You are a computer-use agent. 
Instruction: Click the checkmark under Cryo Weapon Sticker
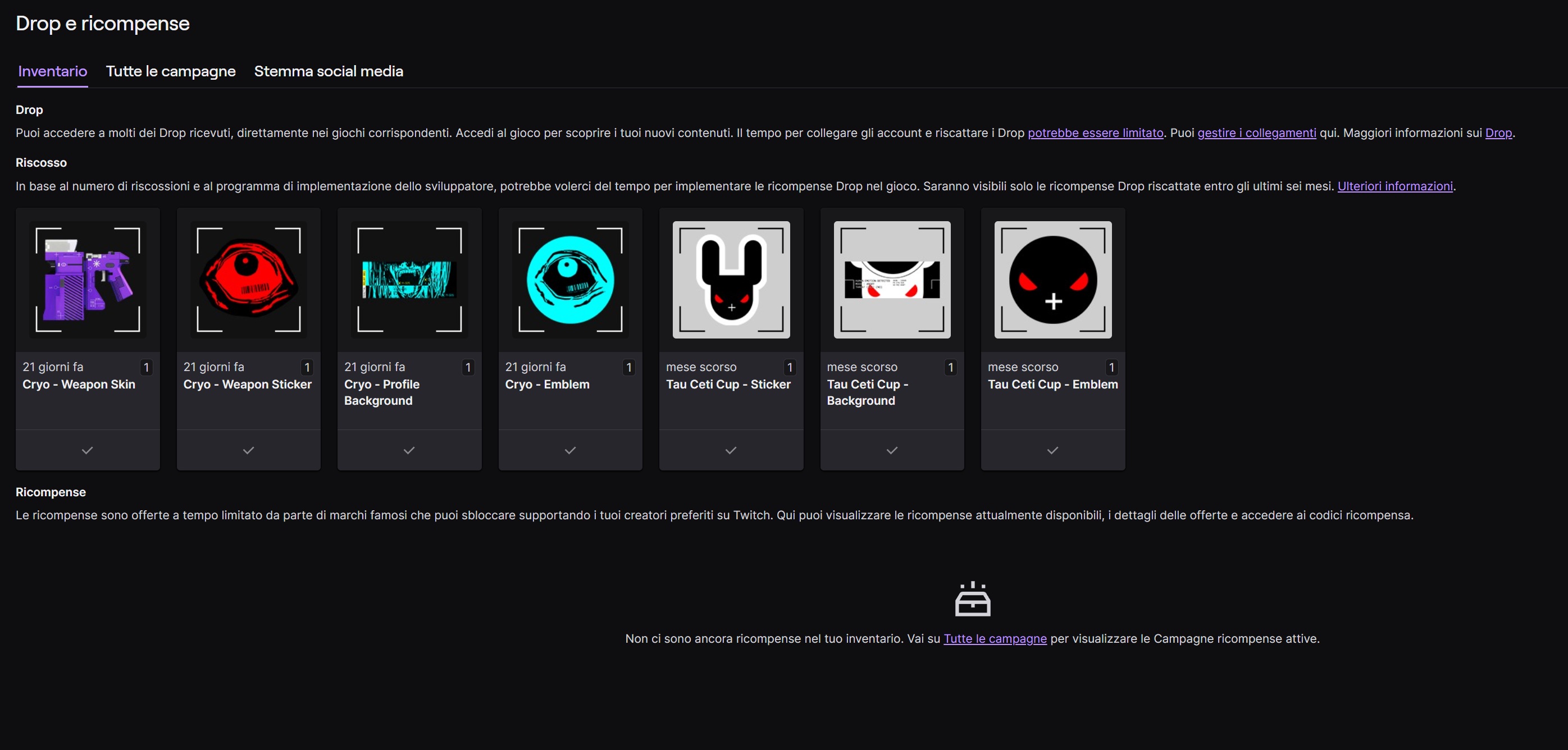[x=248, y=450]
